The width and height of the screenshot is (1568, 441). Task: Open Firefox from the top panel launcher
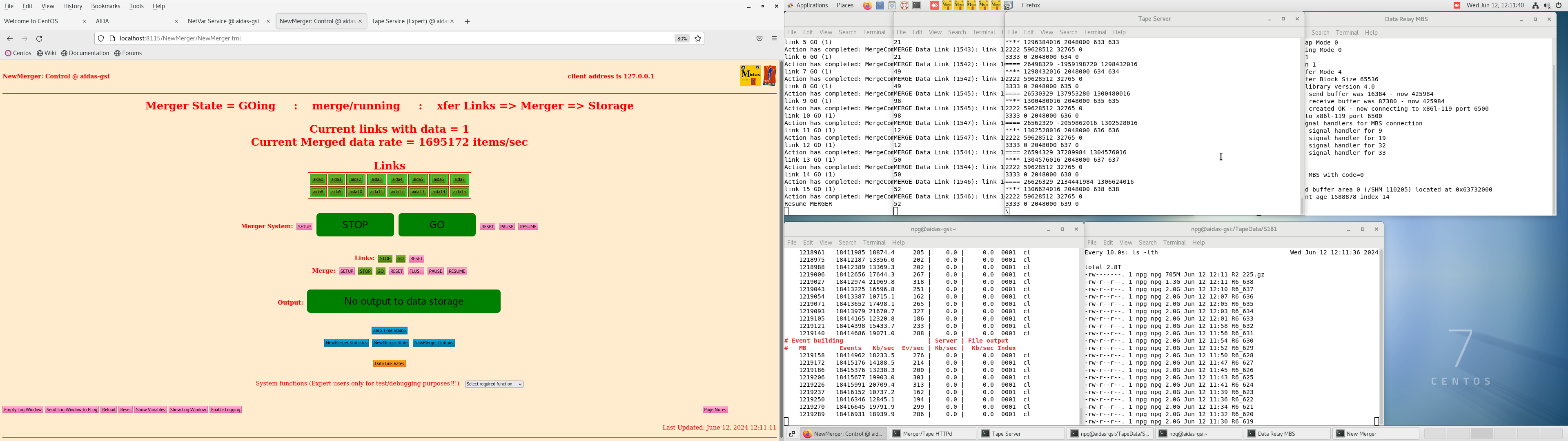(868, 5)
